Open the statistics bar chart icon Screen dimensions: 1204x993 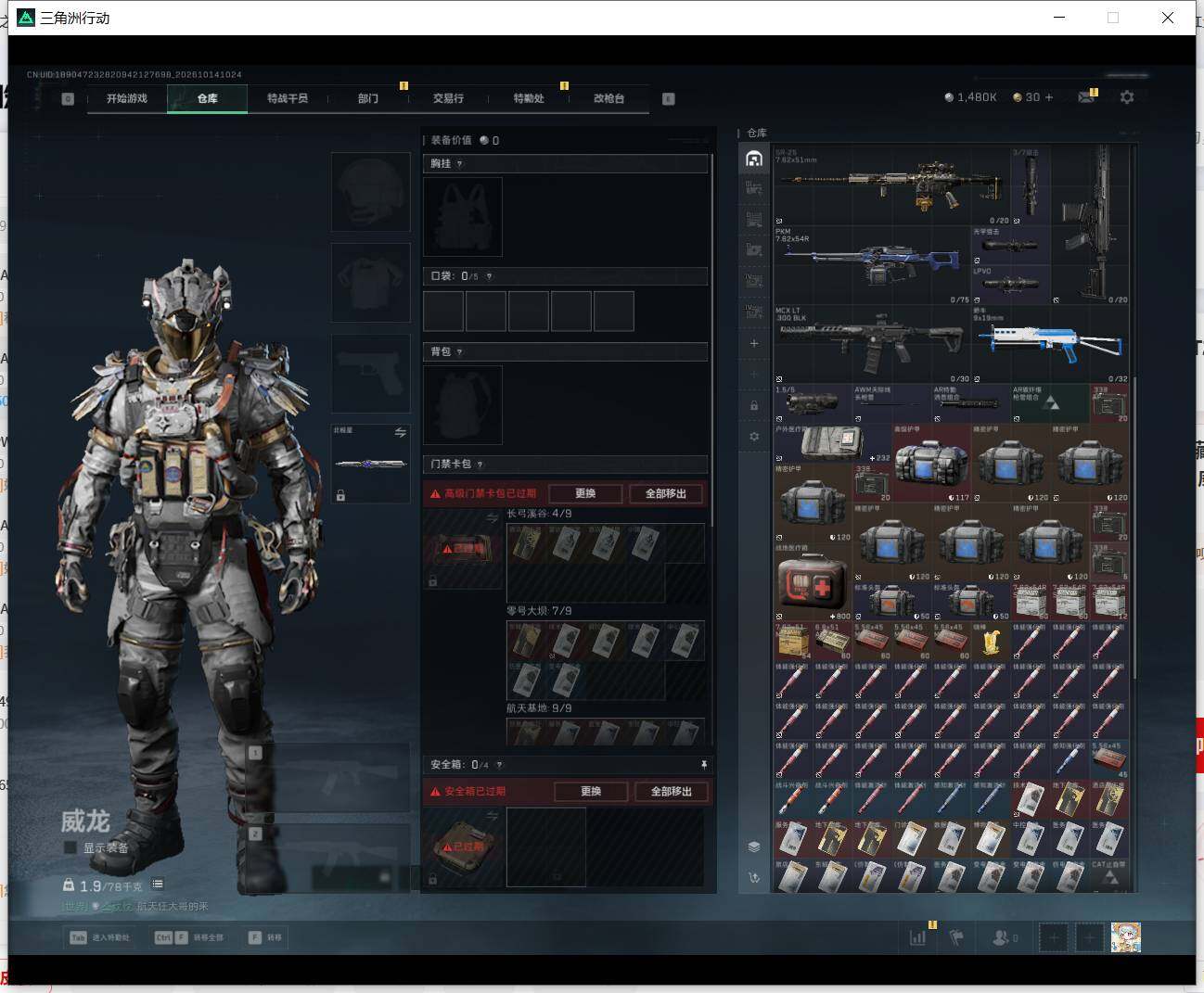coord(917,937)
